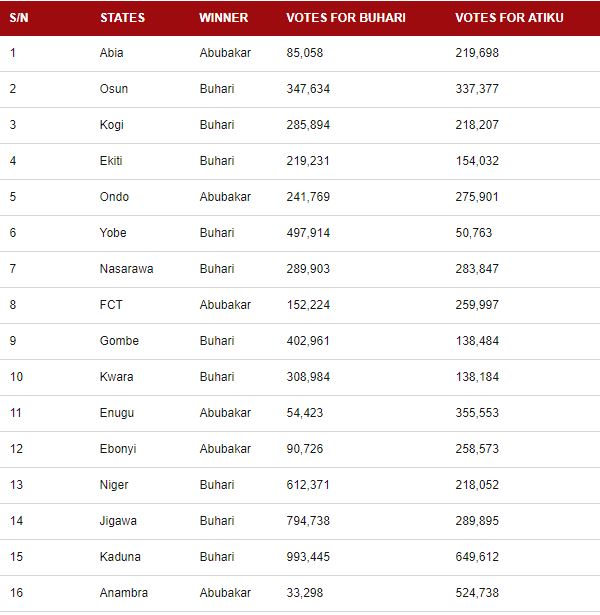Click the VOTES FOR BUHARI header
Screen dimensions: 600x615
click(x=337, y=18)
